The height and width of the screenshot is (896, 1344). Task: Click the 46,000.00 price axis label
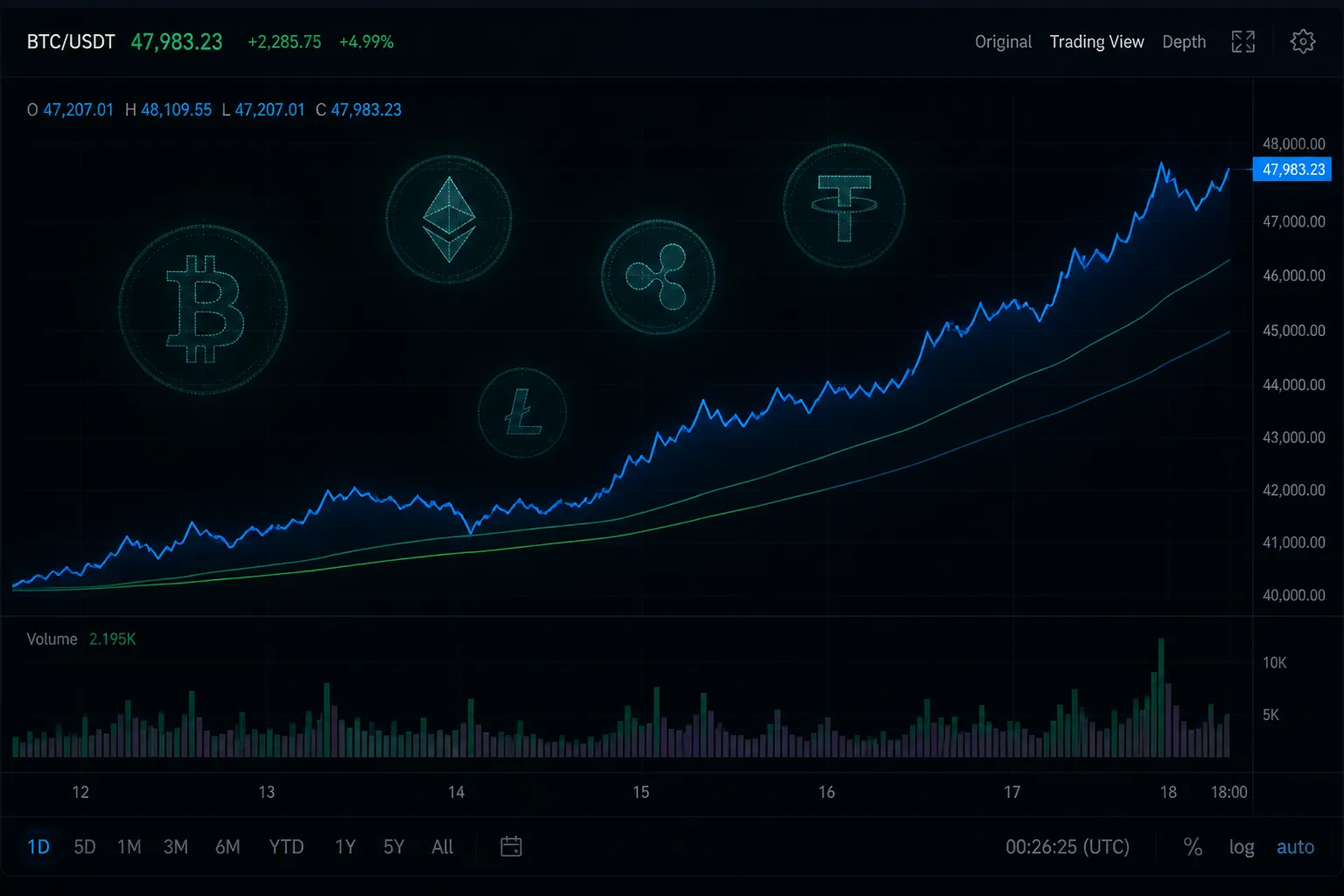1293,276
